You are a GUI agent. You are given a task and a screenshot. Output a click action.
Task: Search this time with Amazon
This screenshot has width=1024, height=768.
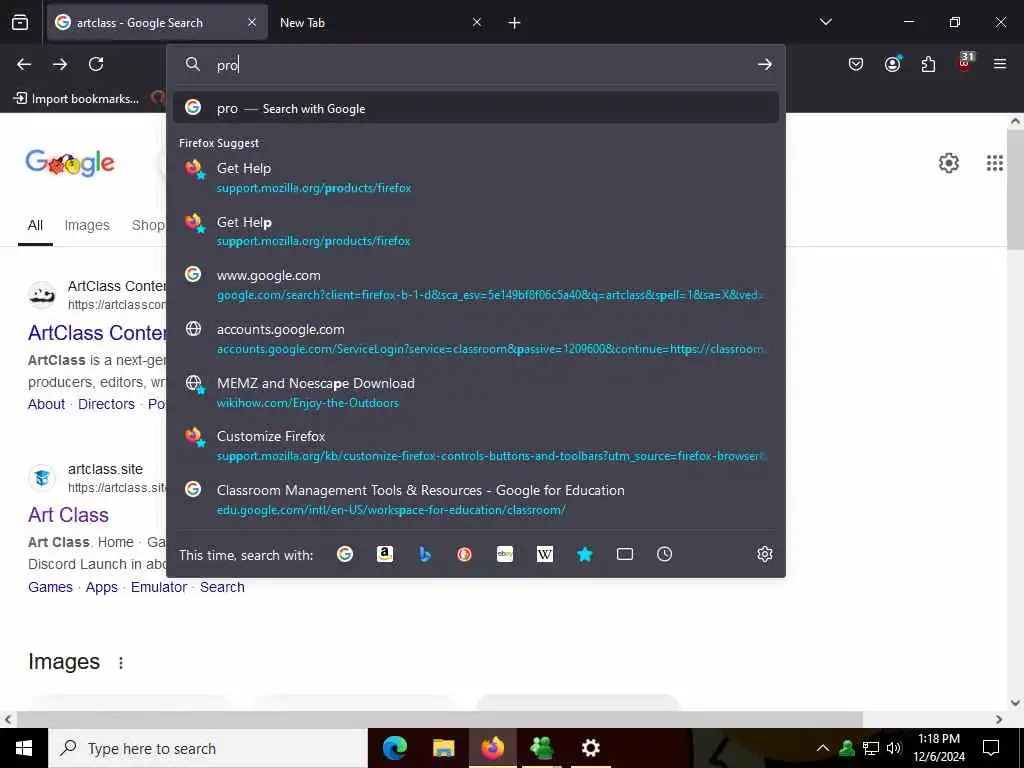[385, 554]
